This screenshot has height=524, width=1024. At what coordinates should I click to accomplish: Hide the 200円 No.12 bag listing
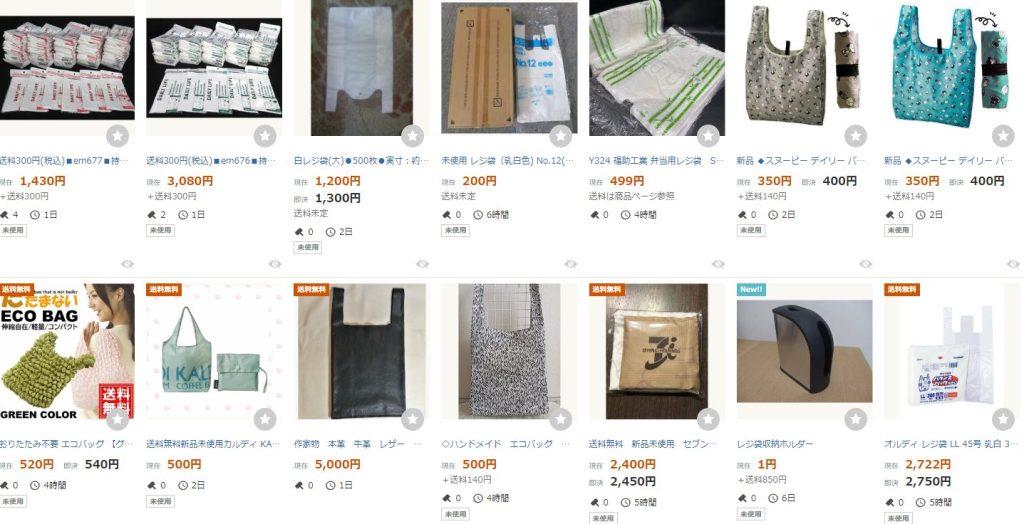(571, 264)
